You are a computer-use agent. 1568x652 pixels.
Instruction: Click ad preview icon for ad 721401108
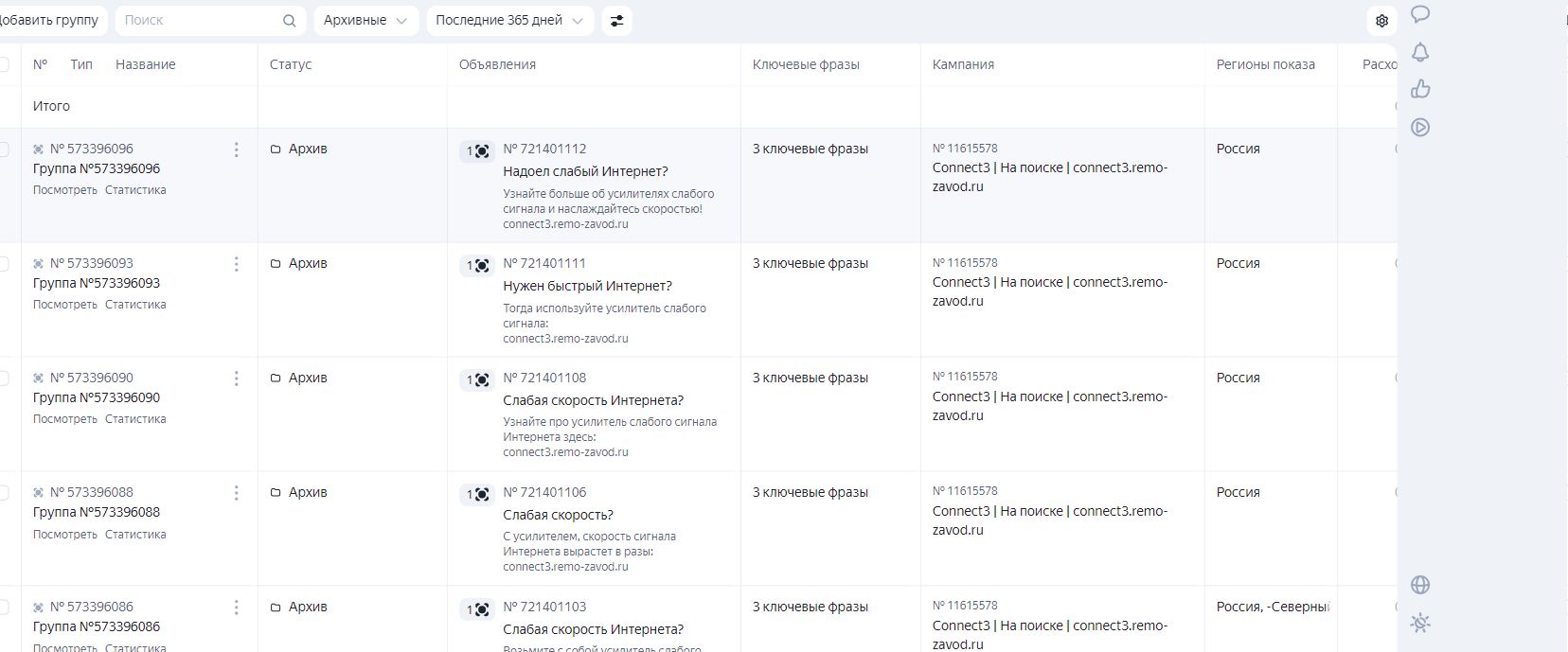click(477, 380)
